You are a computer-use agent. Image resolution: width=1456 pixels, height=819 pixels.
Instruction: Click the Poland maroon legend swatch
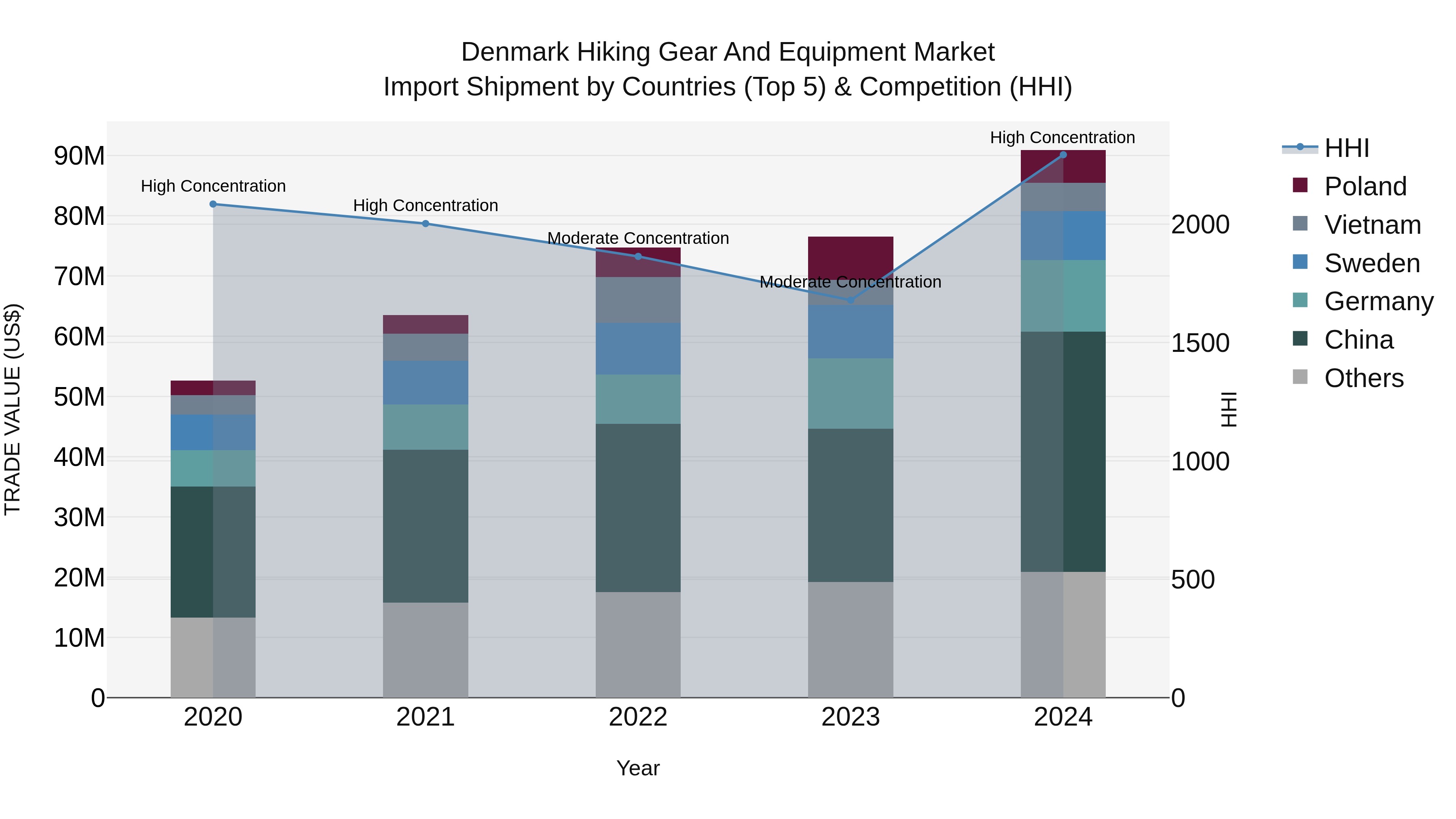coord(1300,185)
